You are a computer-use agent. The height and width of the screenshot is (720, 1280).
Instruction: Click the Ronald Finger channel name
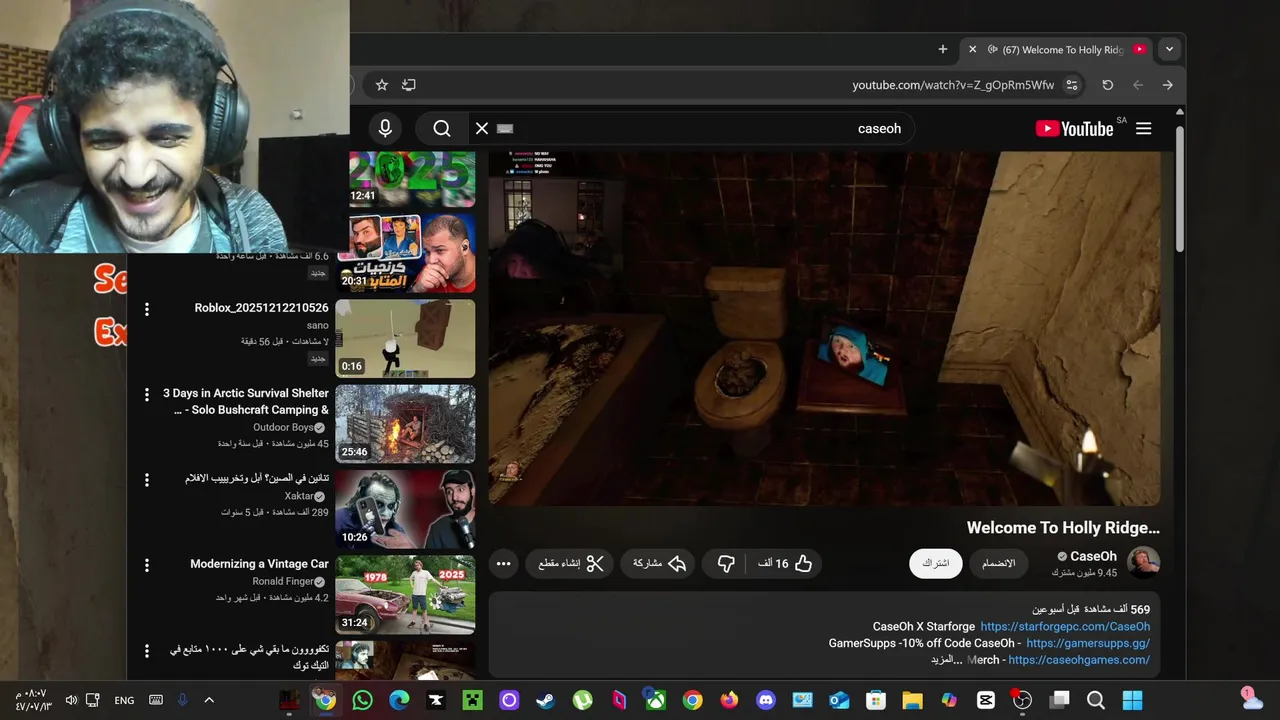point(282,581)
